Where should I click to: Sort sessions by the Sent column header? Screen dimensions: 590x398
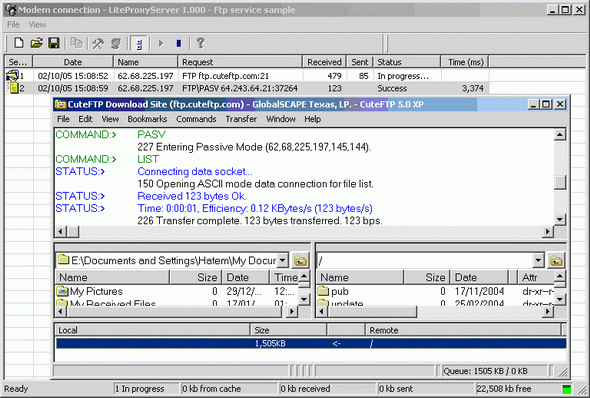coord(360,62)
